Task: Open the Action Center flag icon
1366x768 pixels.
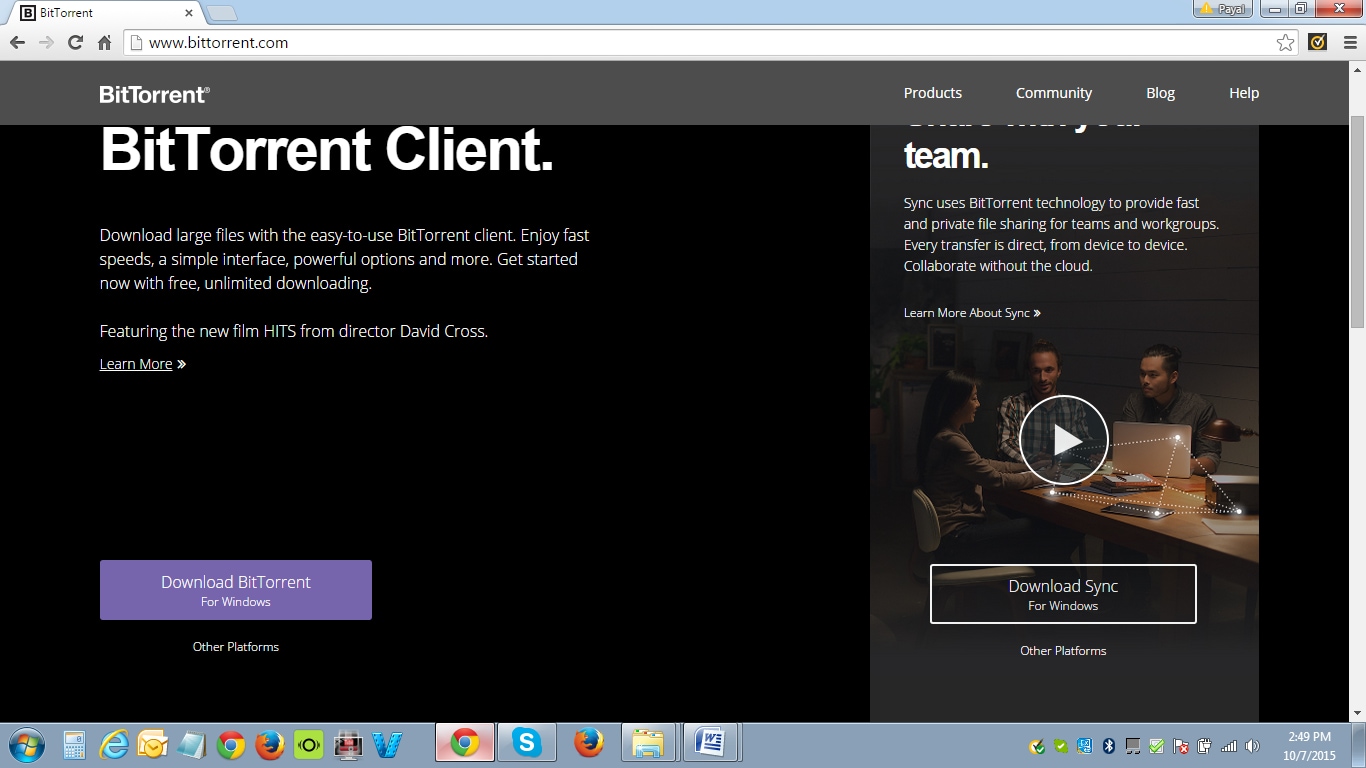Action: pyautogui.click(x=1181, y=746)
